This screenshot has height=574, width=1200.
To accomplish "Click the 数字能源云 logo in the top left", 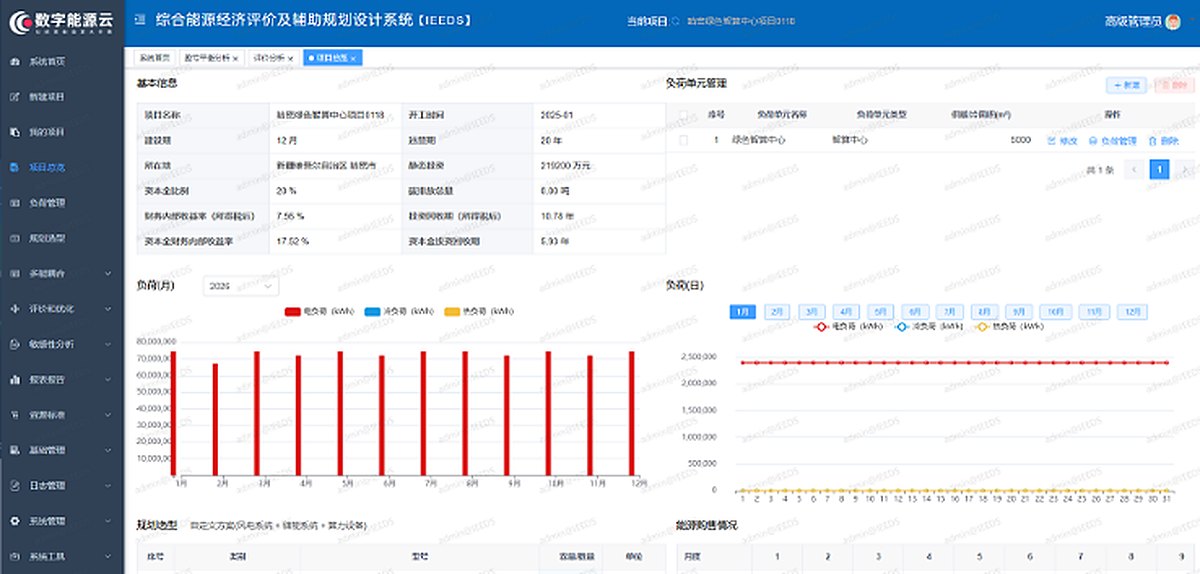I will 62,21.
